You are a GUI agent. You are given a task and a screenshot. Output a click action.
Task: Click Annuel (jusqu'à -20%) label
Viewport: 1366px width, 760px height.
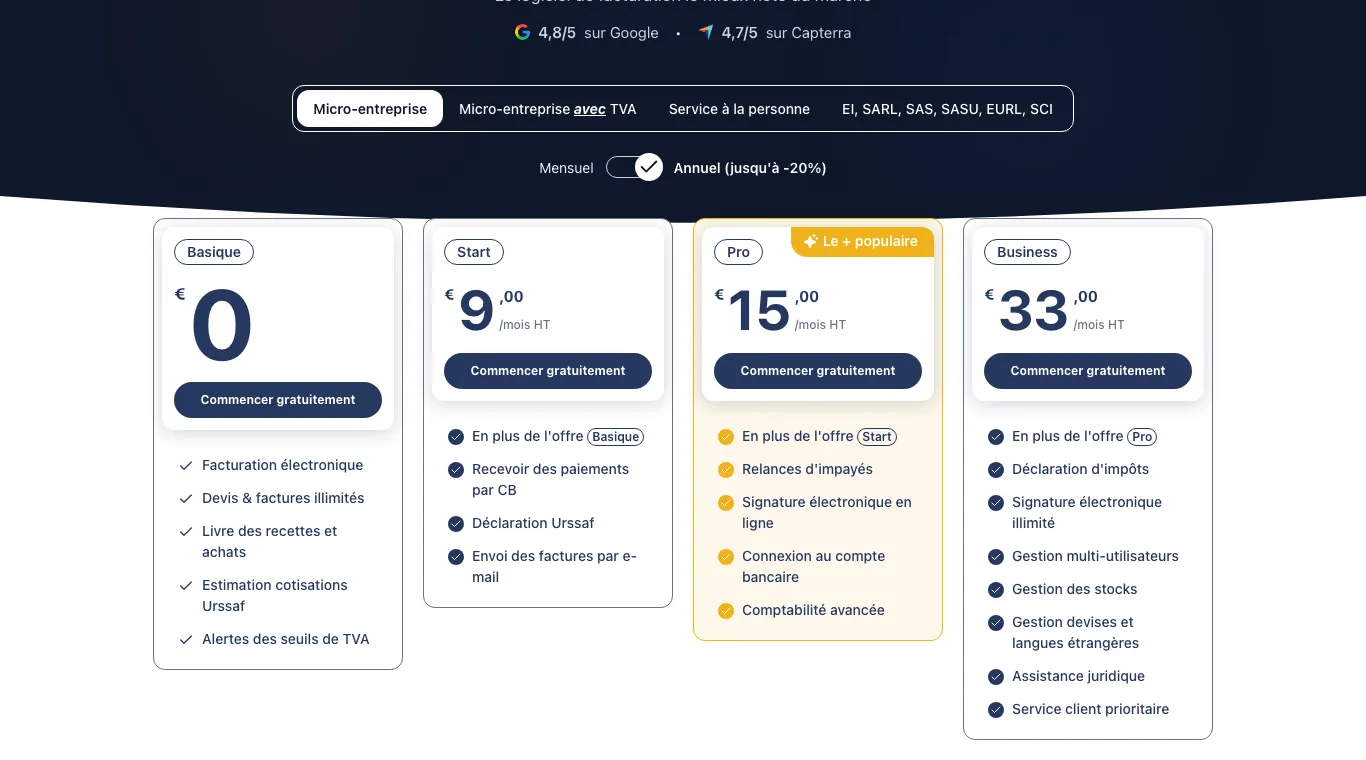[750, 168]
